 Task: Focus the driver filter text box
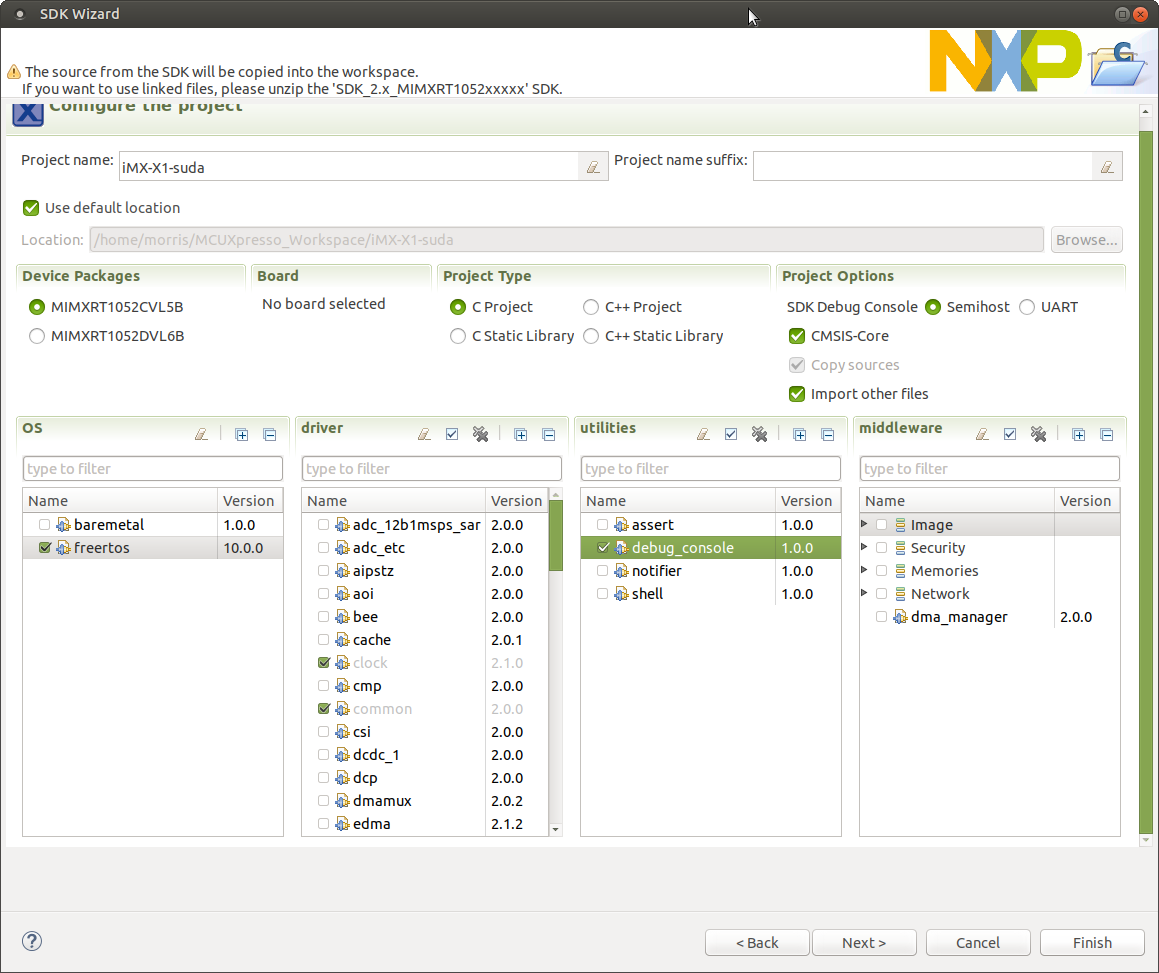point(432,469)
